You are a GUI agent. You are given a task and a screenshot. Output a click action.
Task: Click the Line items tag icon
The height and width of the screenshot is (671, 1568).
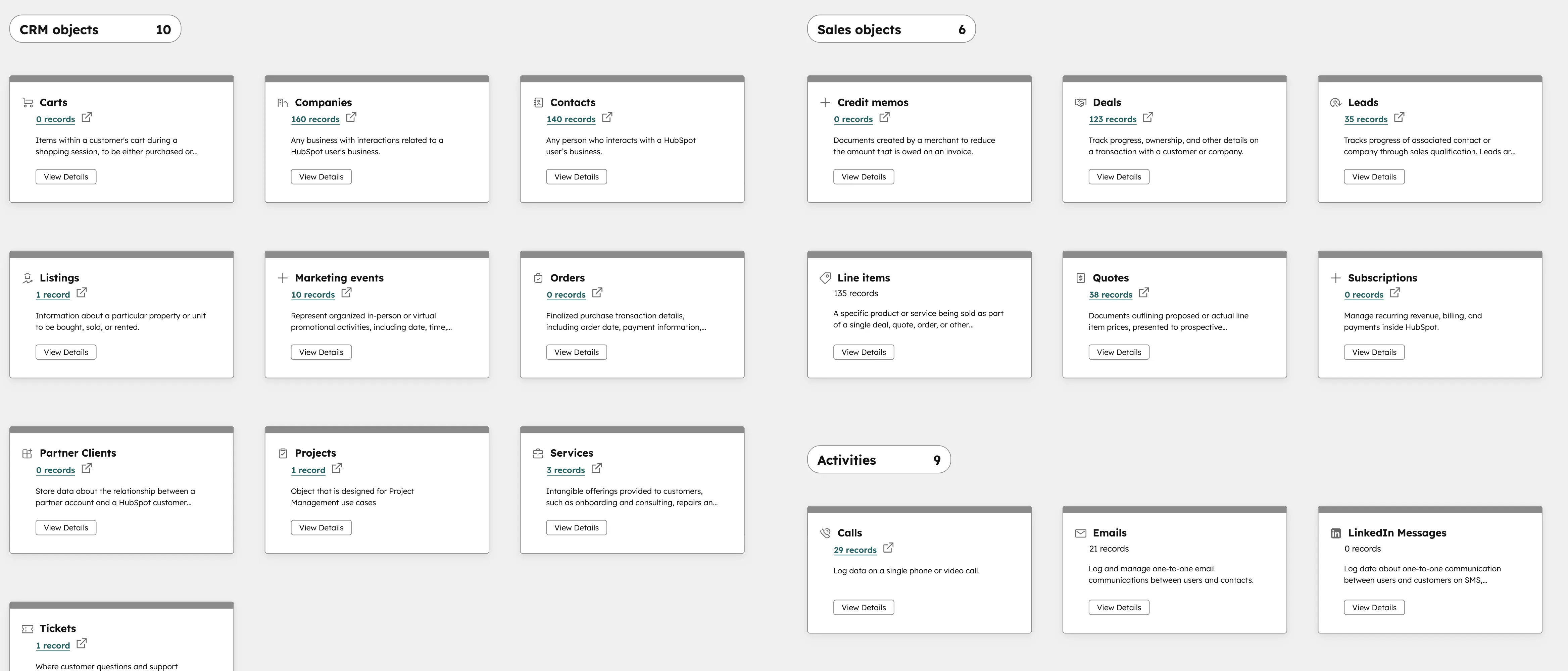click(825, 277)
